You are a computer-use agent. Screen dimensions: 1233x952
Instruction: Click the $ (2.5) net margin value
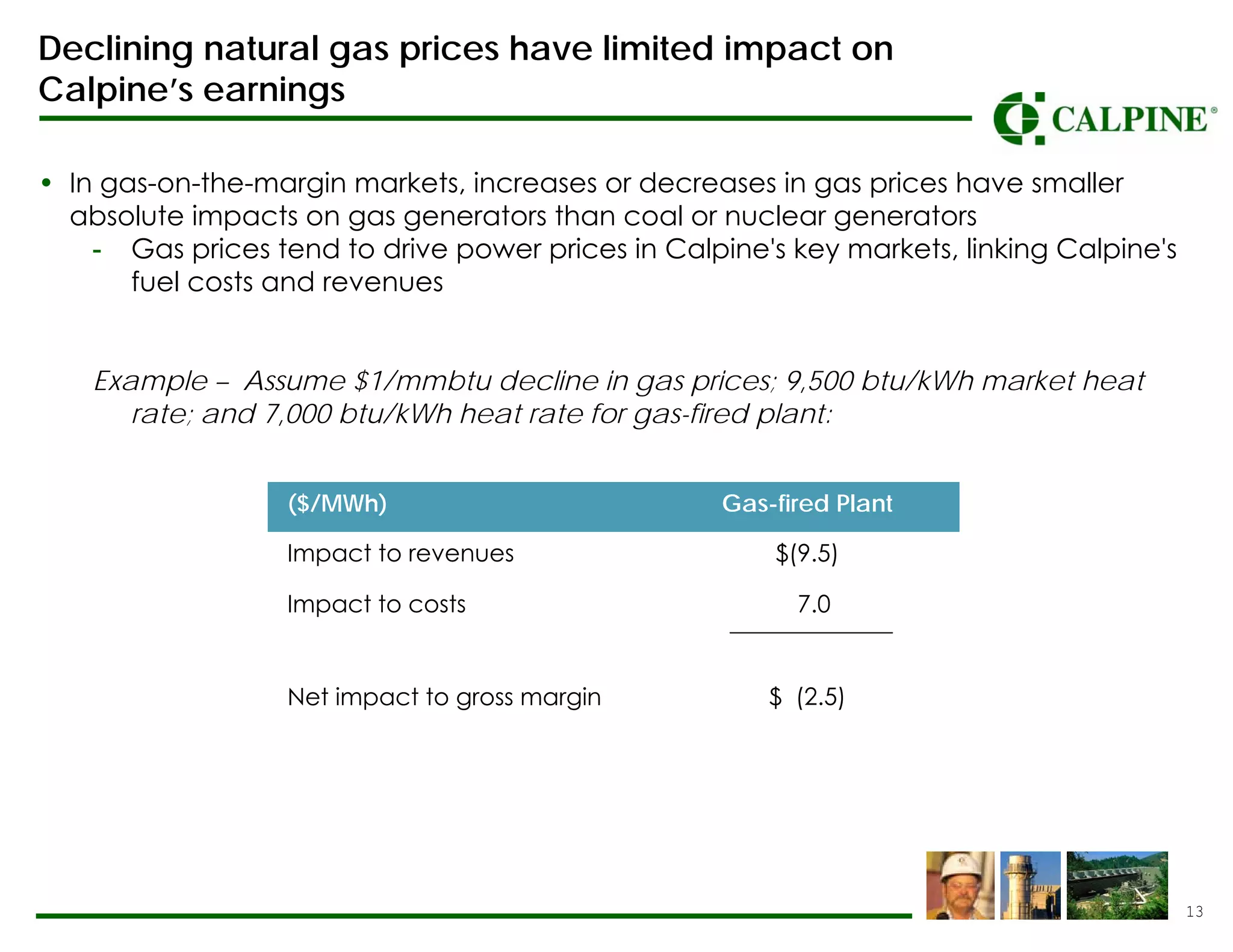(x=807, y=697)
